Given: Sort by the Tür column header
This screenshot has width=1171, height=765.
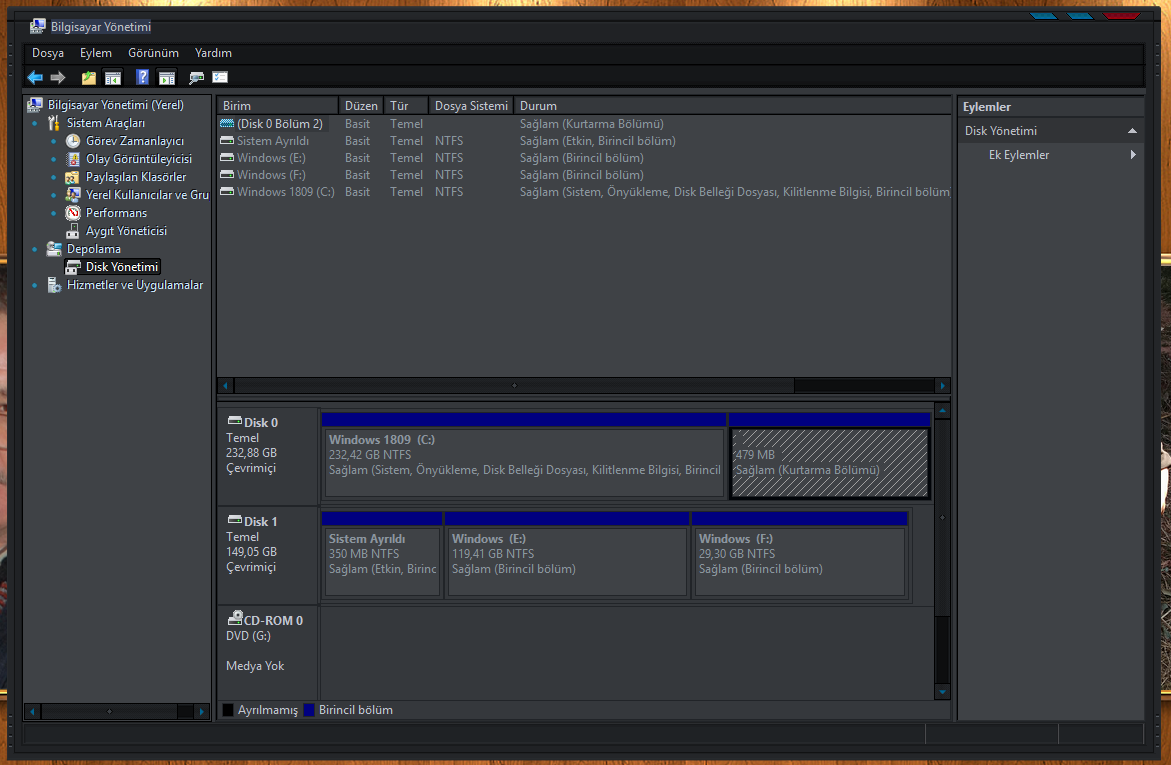Looking at the screenshot, I should pyautogui.click(x=406, y=106).
